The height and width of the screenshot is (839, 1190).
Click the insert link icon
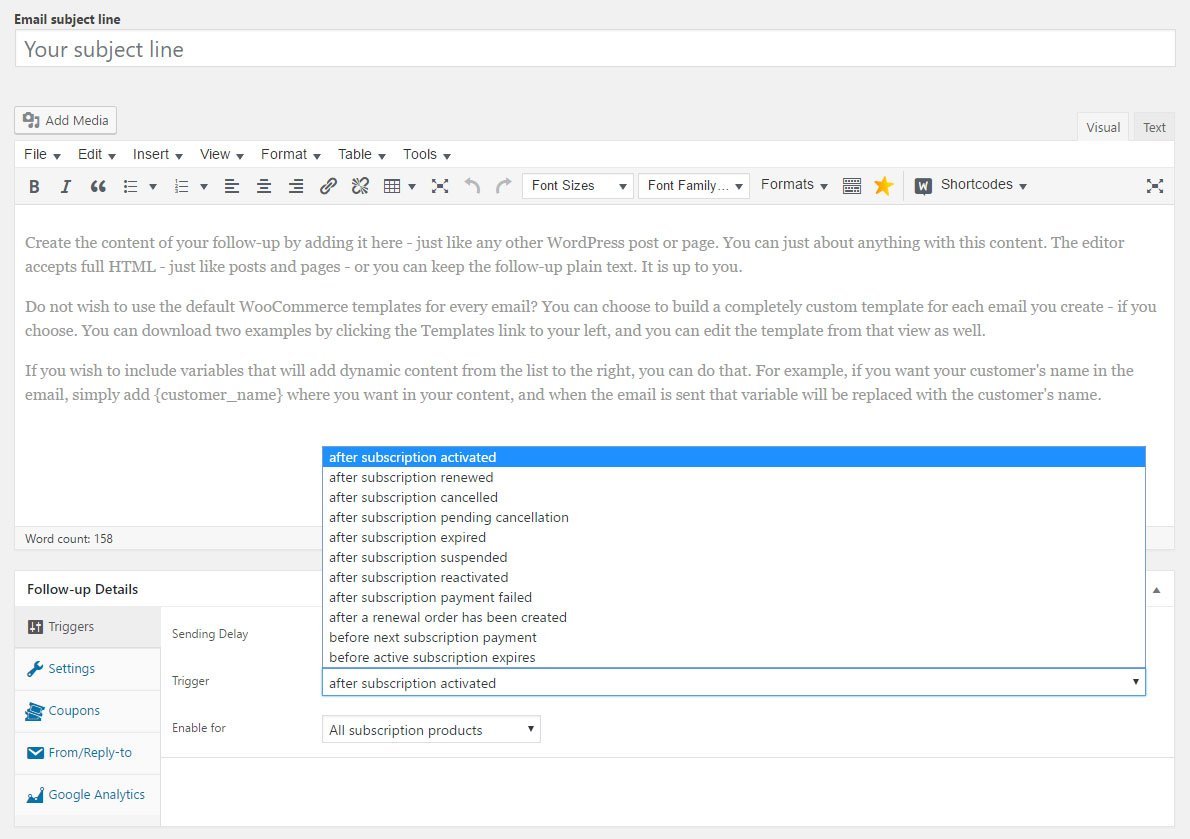pyautogui.click(x=328, y=186)
